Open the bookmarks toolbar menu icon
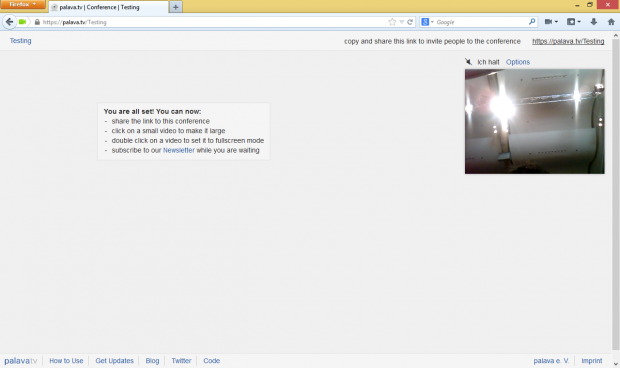The image size is (620, 368). (574, 22)
